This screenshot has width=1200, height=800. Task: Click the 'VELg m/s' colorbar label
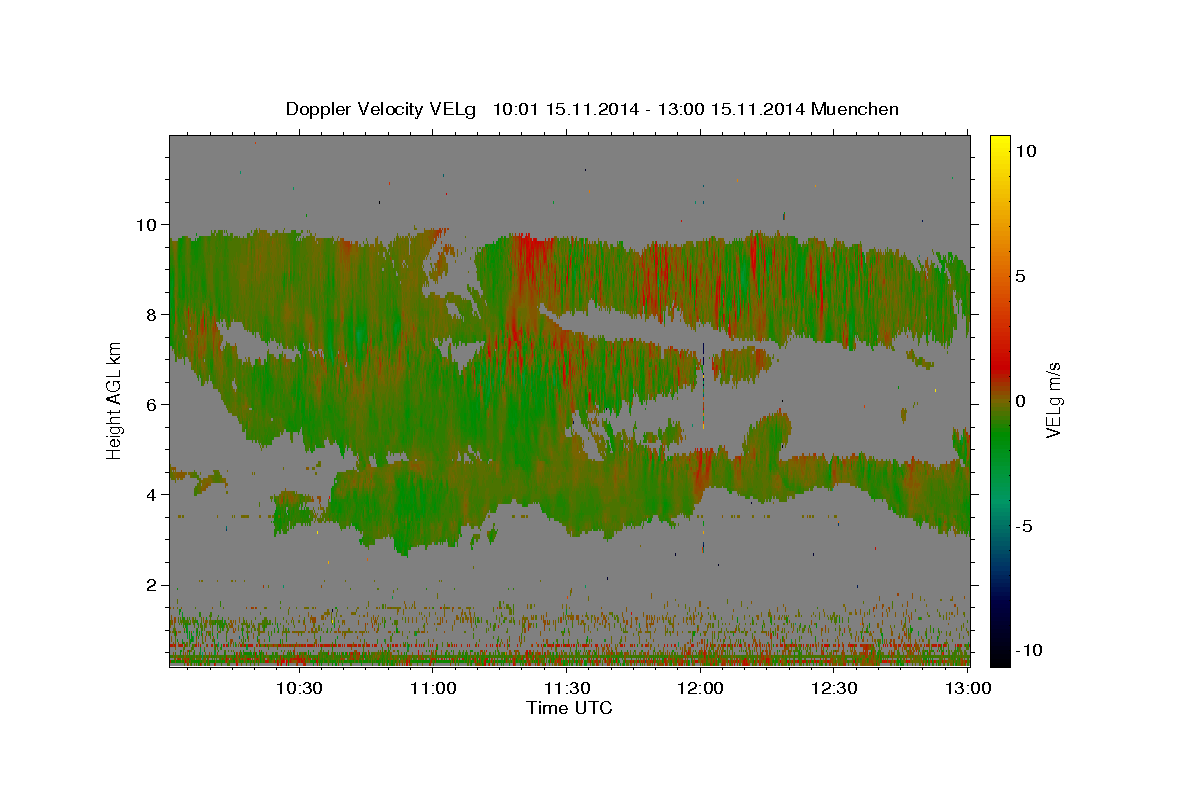[1053, 400]
